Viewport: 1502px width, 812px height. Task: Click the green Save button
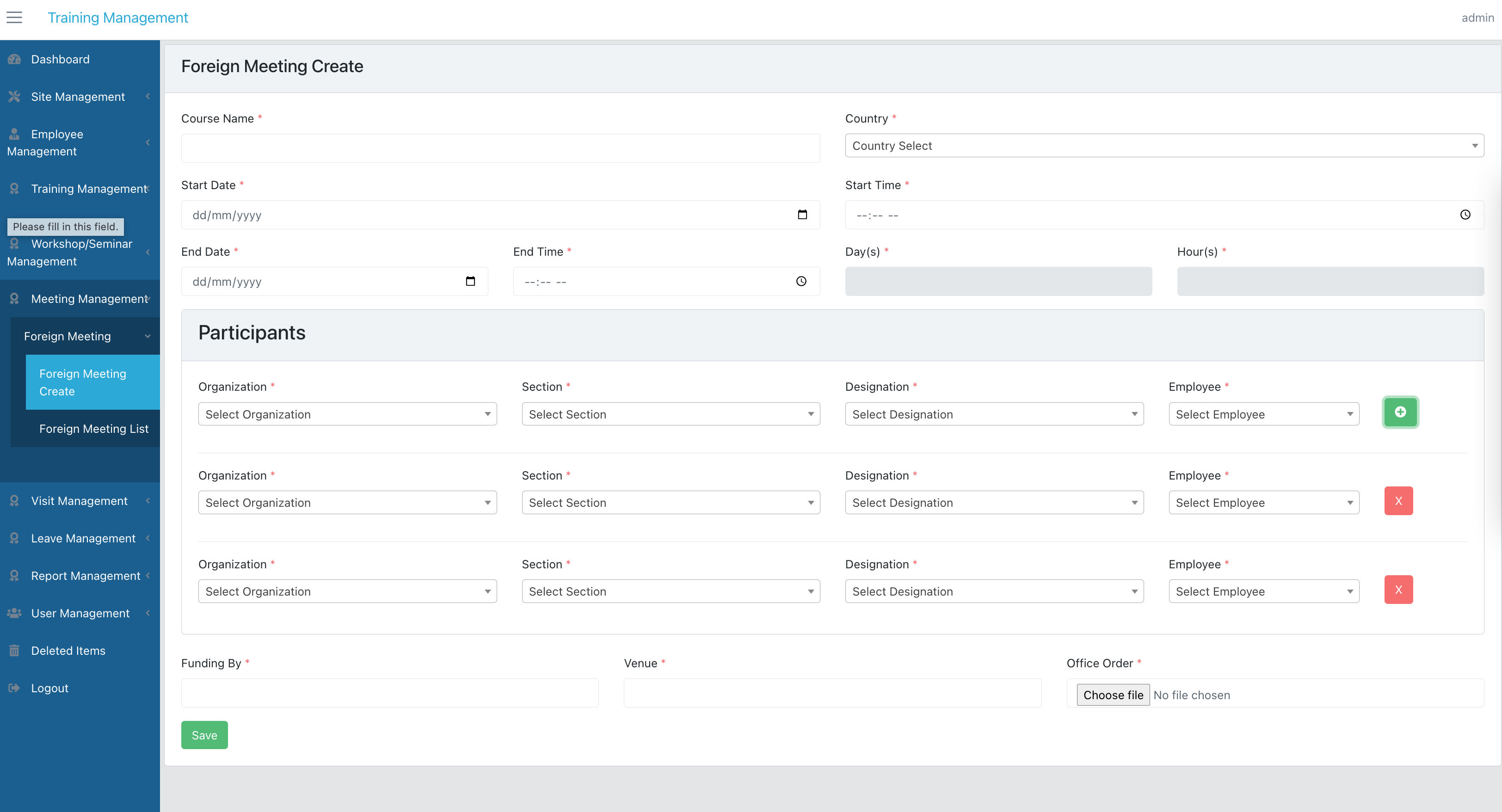point(204,734)
